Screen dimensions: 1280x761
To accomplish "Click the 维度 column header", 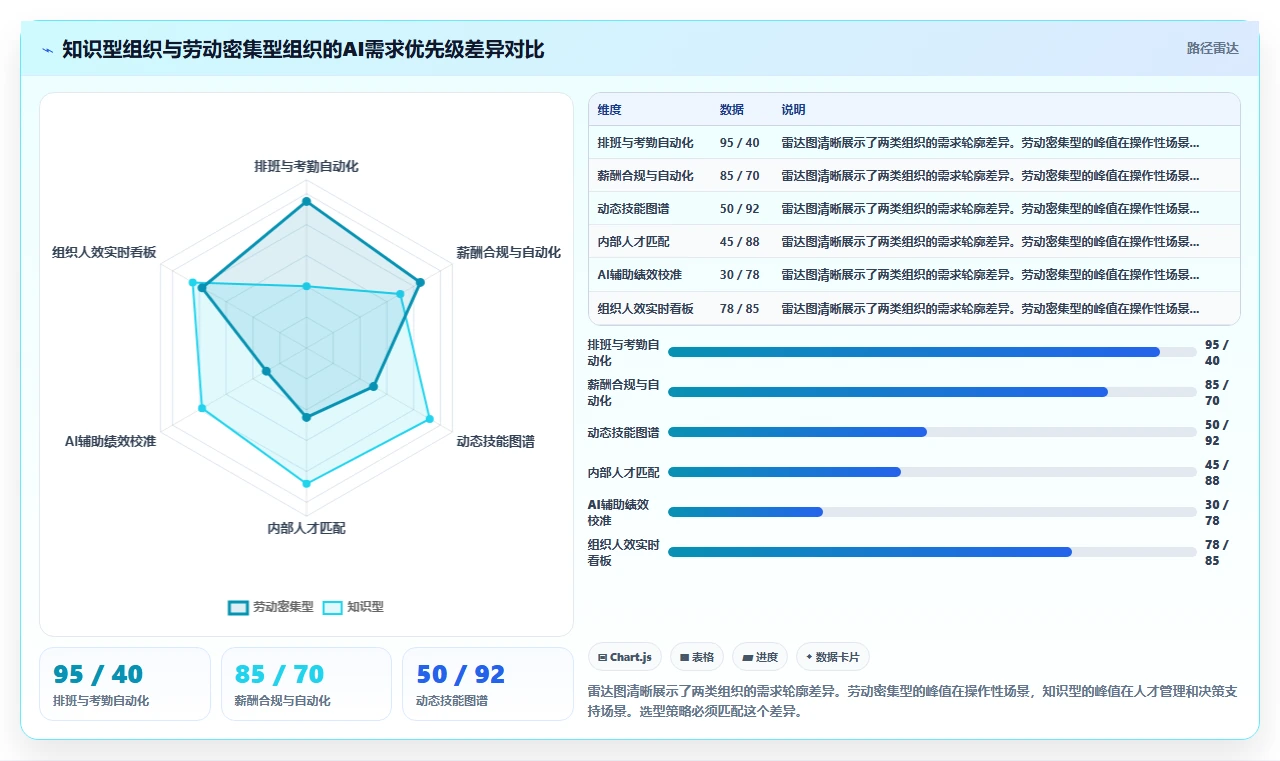I will pyautogui.click(x=609, y=110).
